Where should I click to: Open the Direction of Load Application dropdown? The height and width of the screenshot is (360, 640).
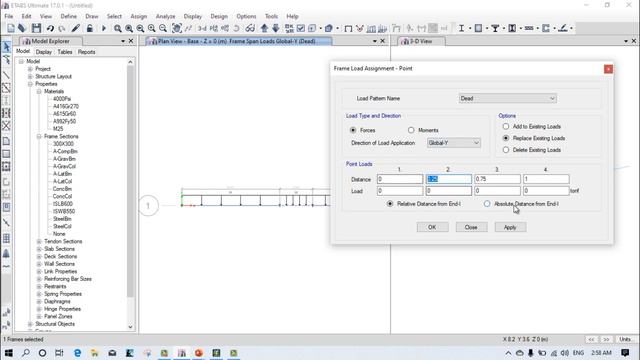(453, 143)
